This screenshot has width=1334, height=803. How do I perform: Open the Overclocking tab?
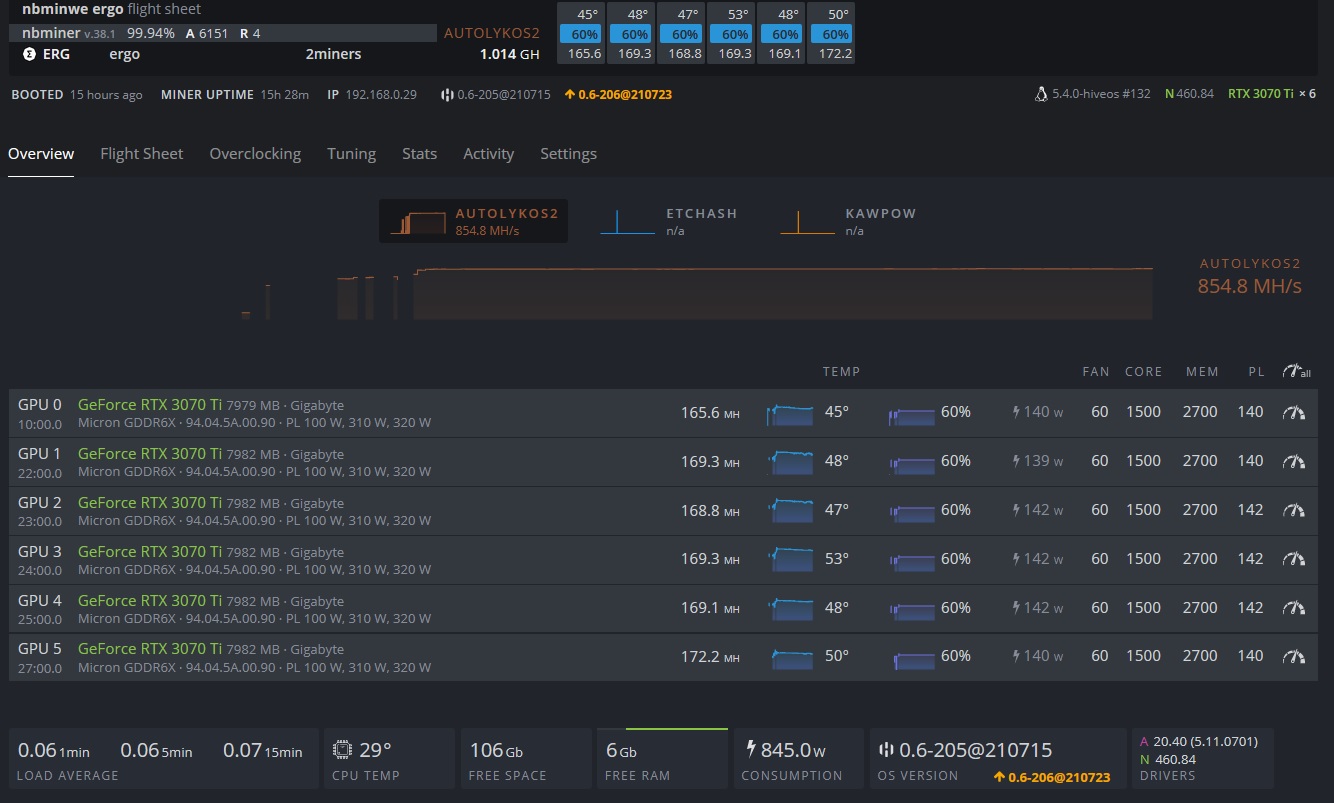[255, 154]
